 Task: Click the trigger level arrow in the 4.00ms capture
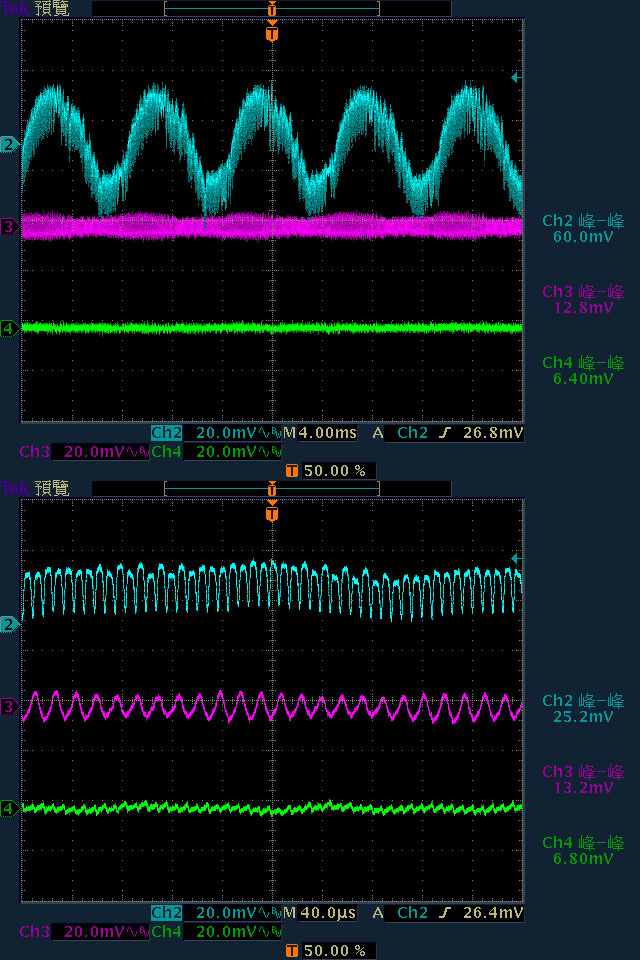click(516, 77)
